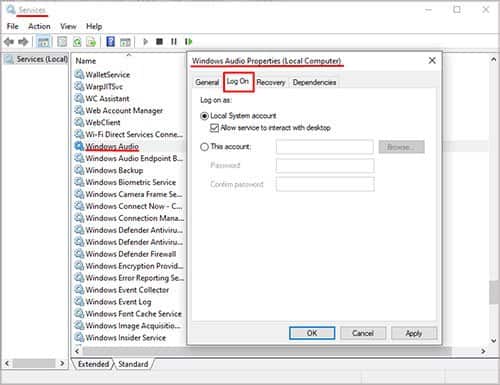Image resolution: width=500 pixels, height=385 pixels.
Task: Select Windows Font Cache Service row
Action: 129,314
